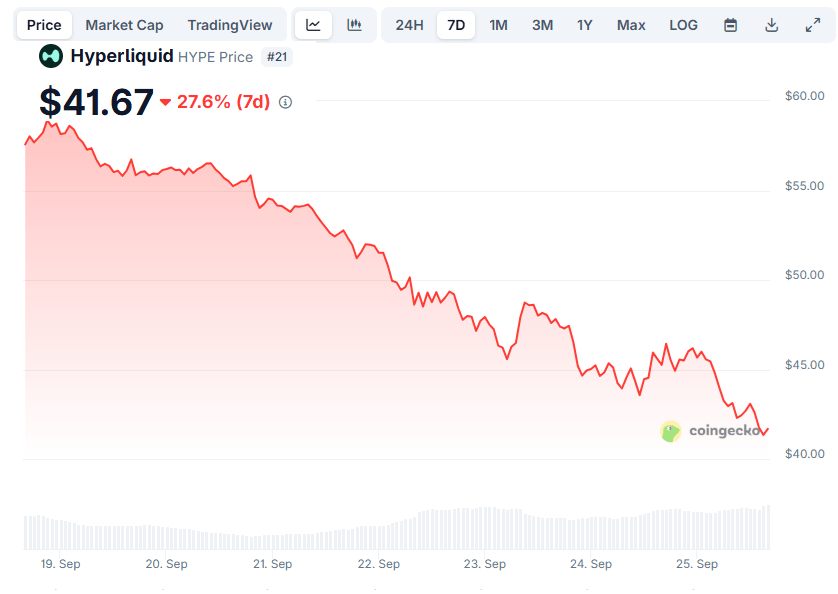Click the HYPE rank badge #21
This screenshot has height=594, width=838.
tap(277, 57)
